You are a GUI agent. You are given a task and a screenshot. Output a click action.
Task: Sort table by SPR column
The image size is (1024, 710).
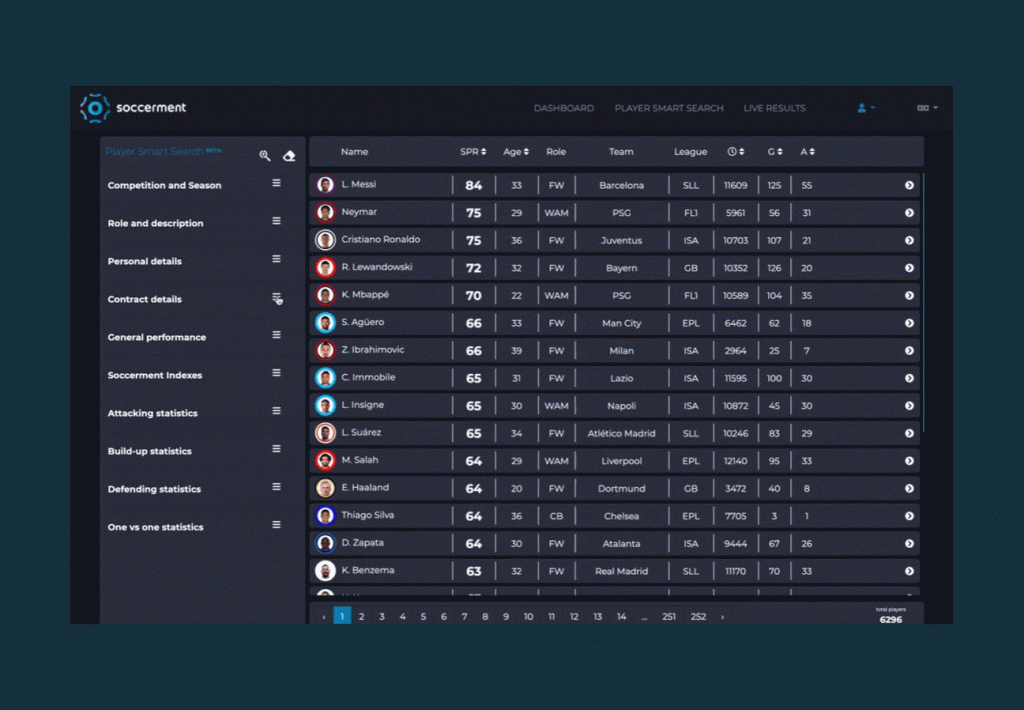[473, 152]
